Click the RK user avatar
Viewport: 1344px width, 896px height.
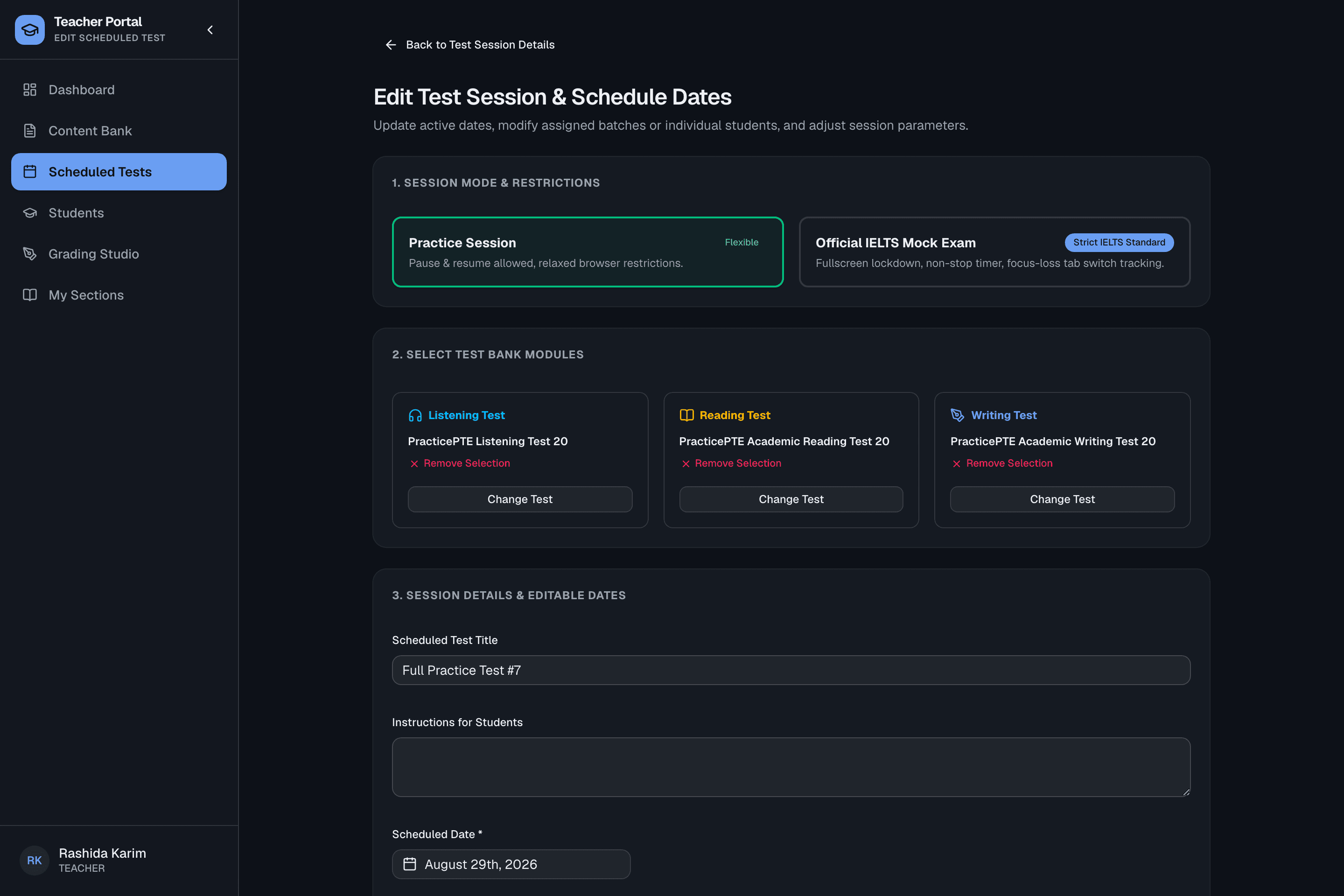click(x=34, y=861)
